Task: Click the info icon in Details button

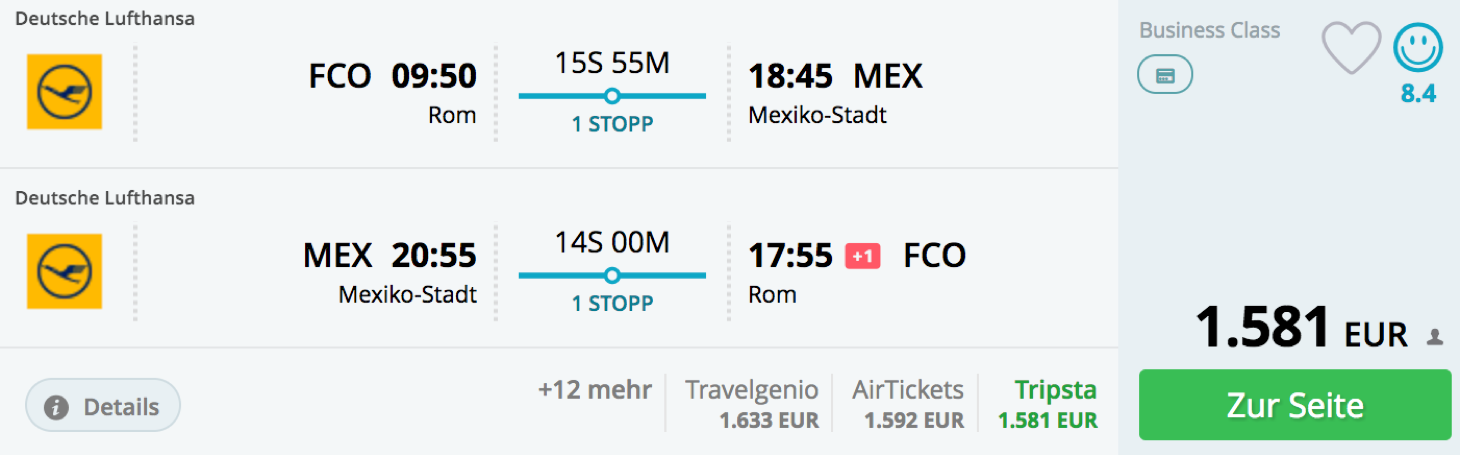Action: pyautogui.click(x=57, y=407)
